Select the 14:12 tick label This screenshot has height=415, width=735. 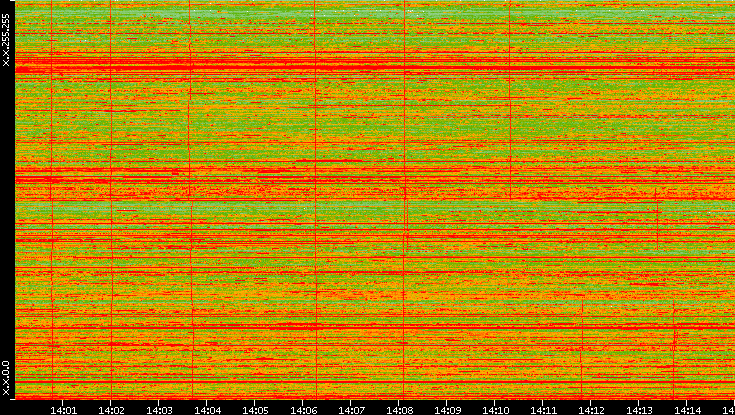coord(591,410)
